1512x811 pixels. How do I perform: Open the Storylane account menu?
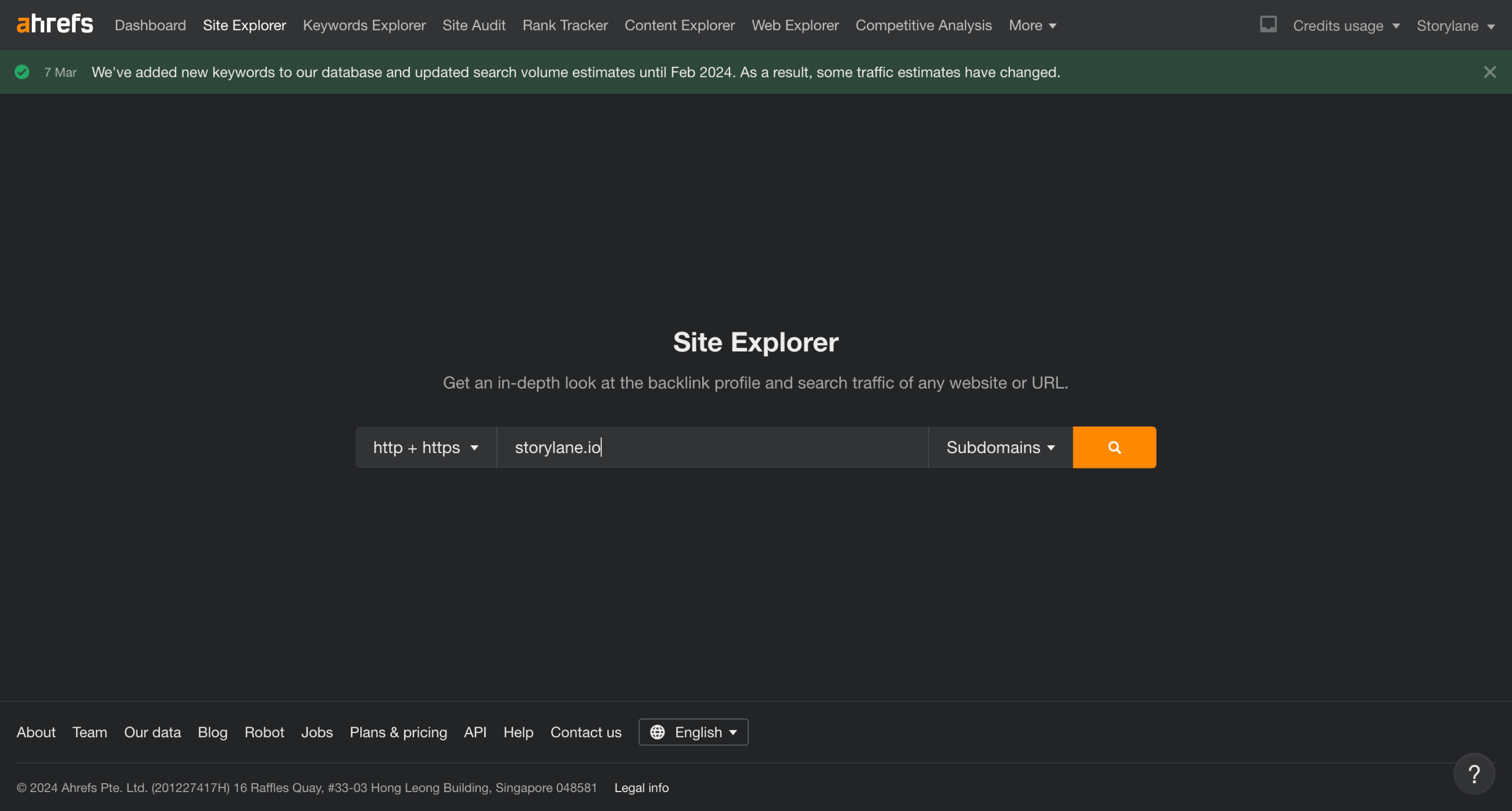[x=1455, y=25]
